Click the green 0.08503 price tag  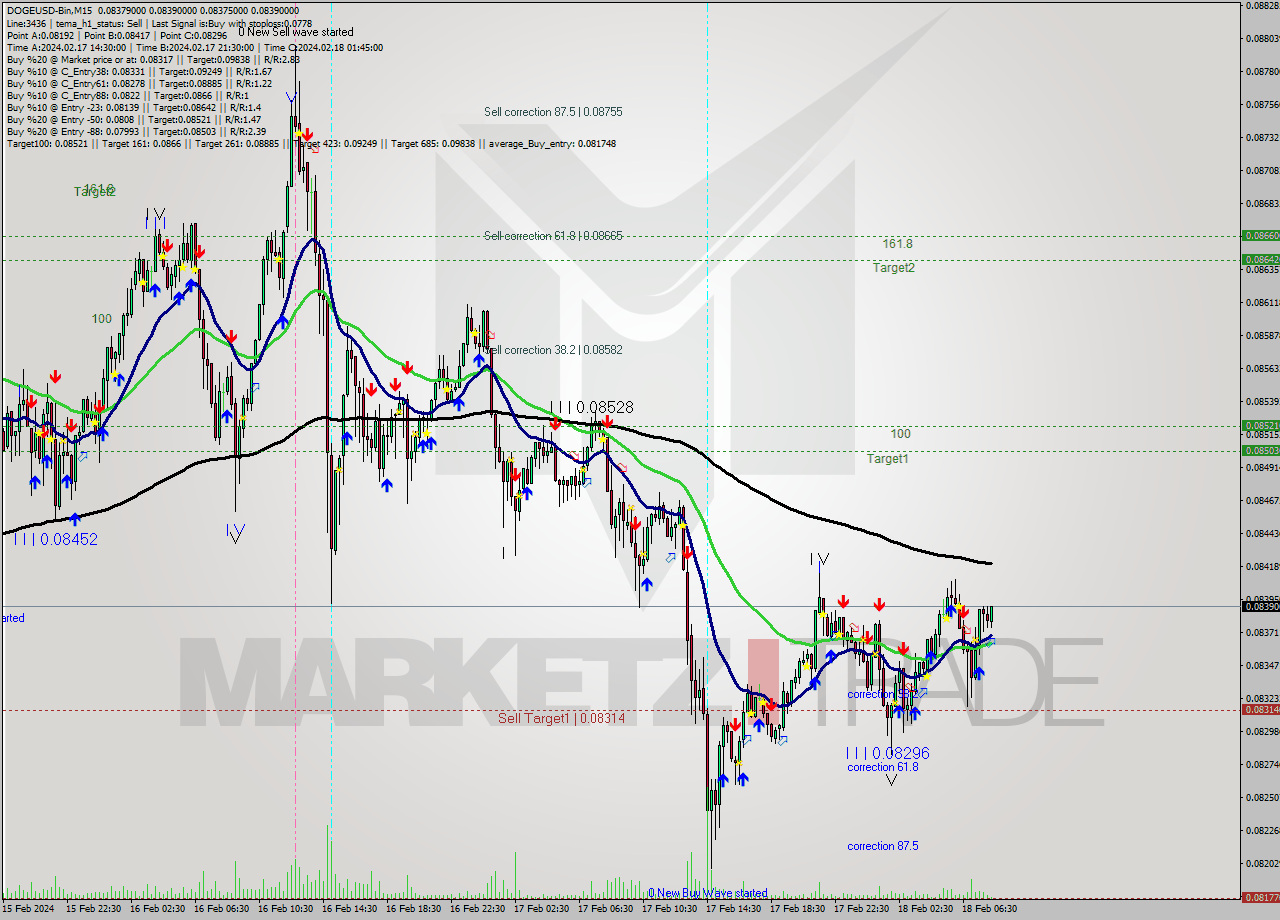point(1260,450)
